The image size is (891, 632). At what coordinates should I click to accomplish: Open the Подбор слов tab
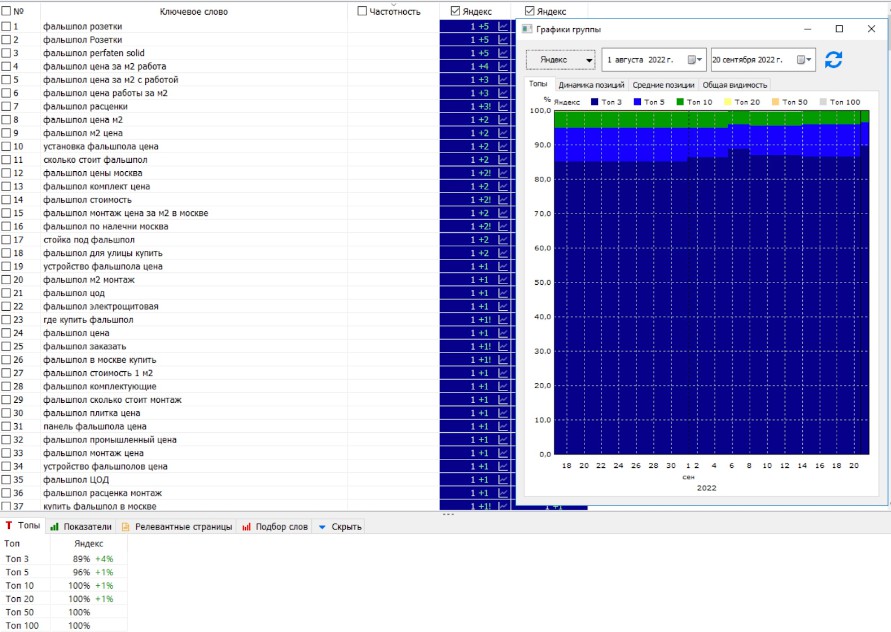coord(275,527)
